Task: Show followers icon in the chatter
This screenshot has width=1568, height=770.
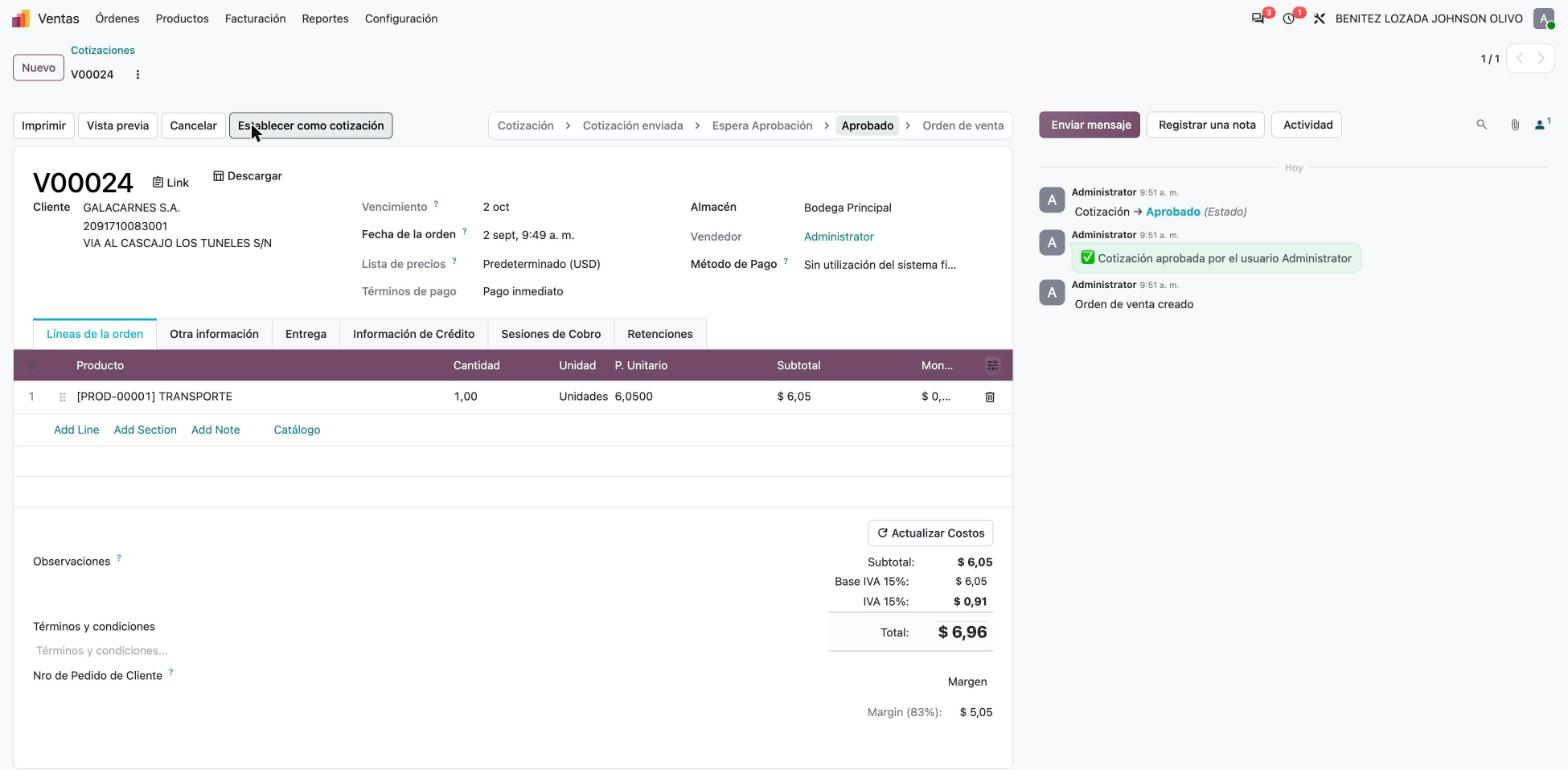Action: click(1542, 125)
